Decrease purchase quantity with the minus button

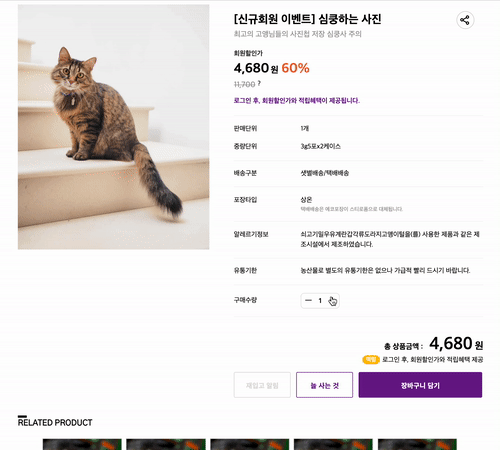coord(308,301)
